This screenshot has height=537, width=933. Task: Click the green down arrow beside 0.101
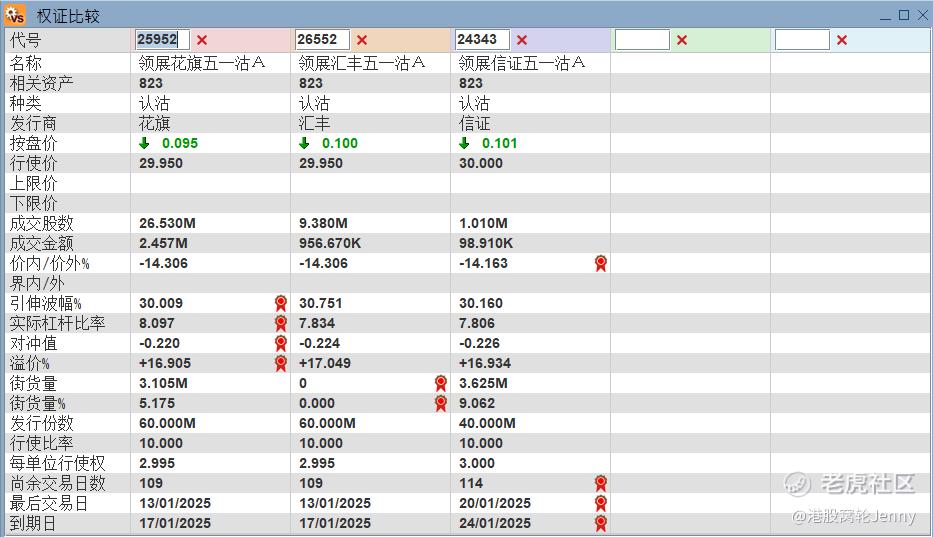pyautogui.click(x=464, y=143)
